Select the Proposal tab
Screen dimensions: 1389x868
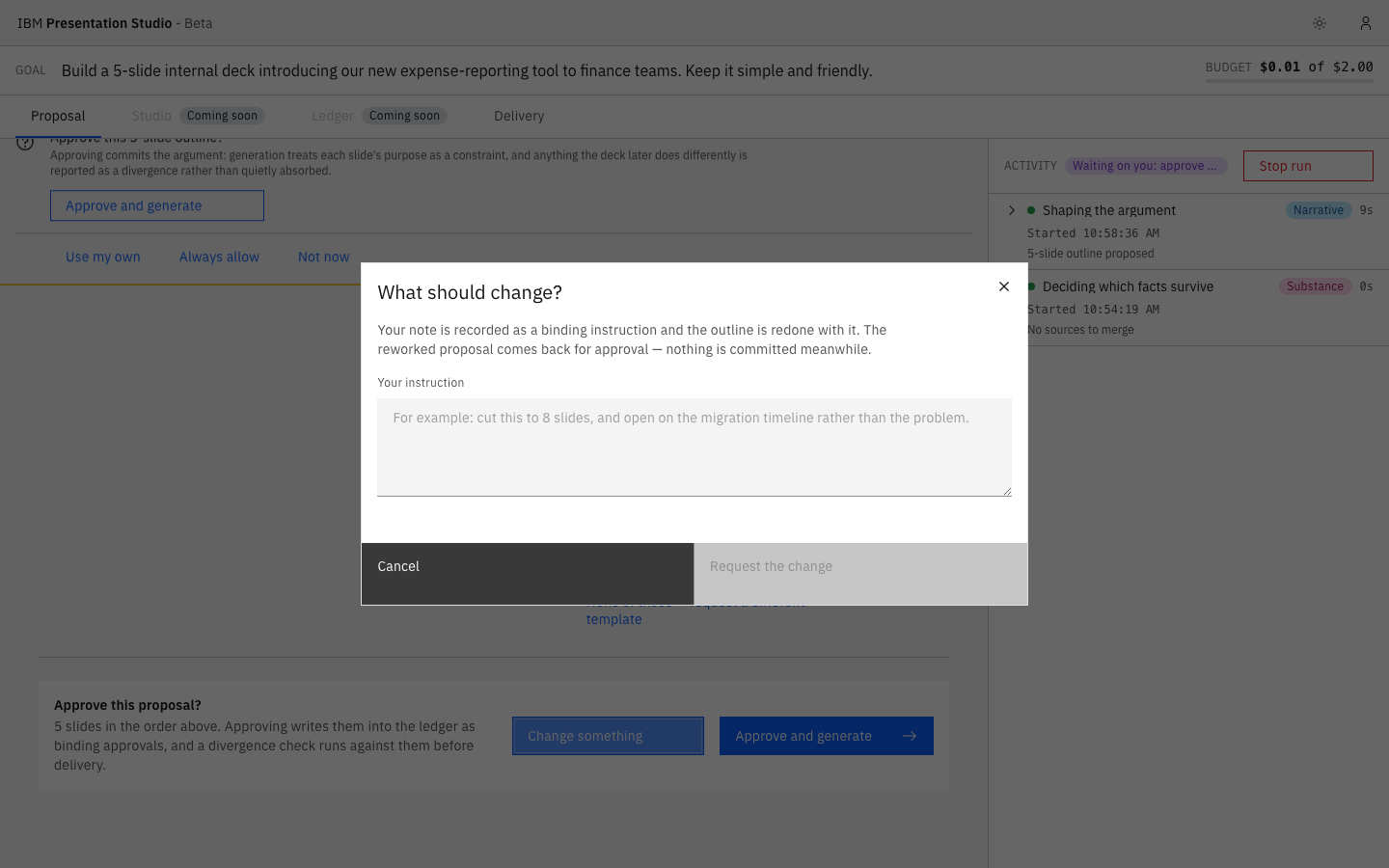(58, 116)
